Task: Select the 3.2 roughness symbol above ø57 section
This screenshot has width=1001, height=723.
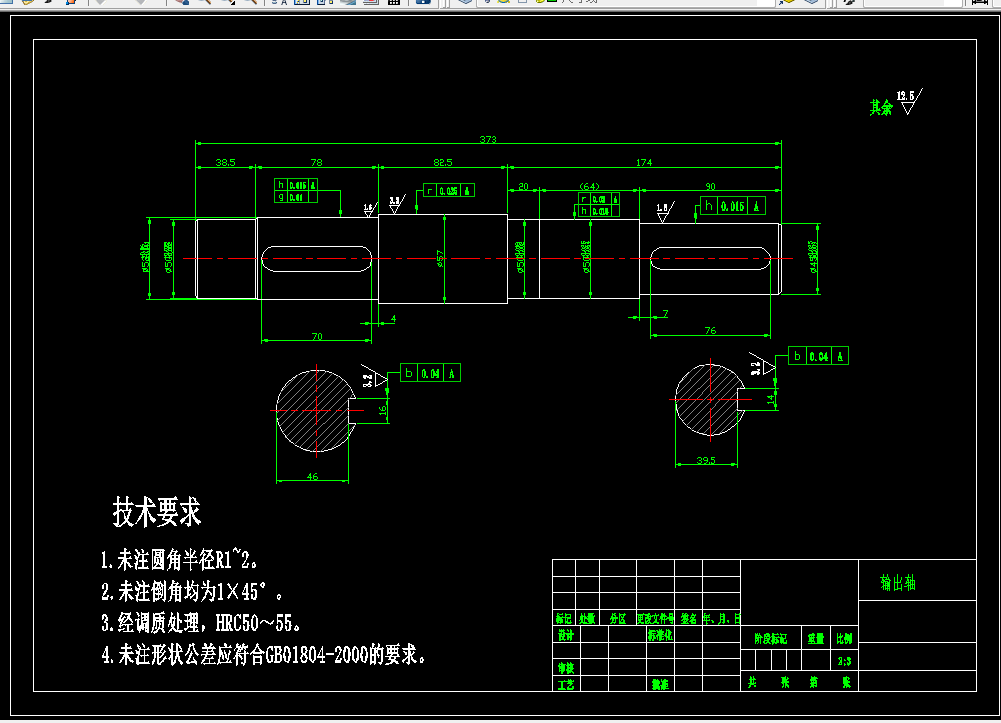Action: [x=396, y=204]
